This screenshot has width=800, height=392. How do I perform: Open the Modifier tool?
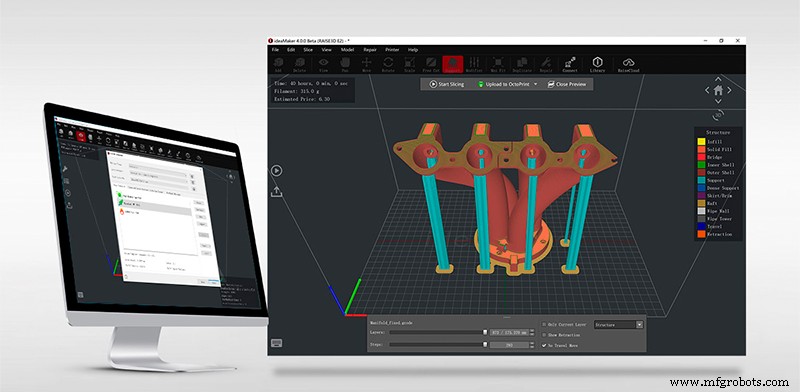click(474, 64)
